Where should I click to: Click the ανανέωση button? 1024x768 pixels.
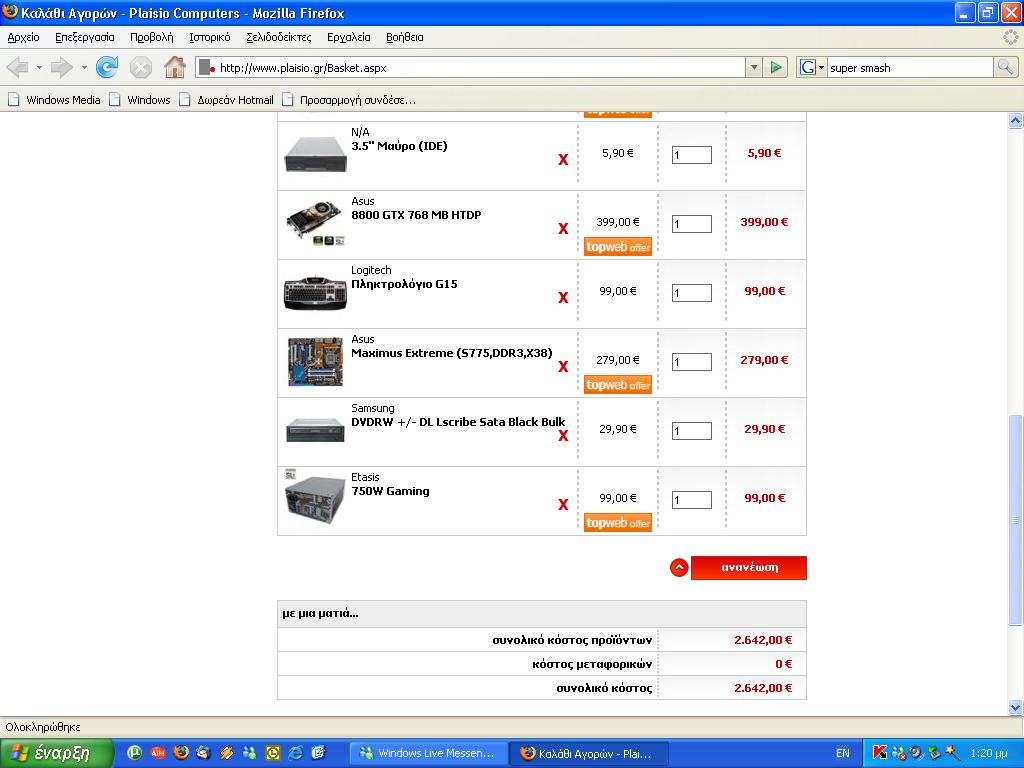[x=748, y=568]
